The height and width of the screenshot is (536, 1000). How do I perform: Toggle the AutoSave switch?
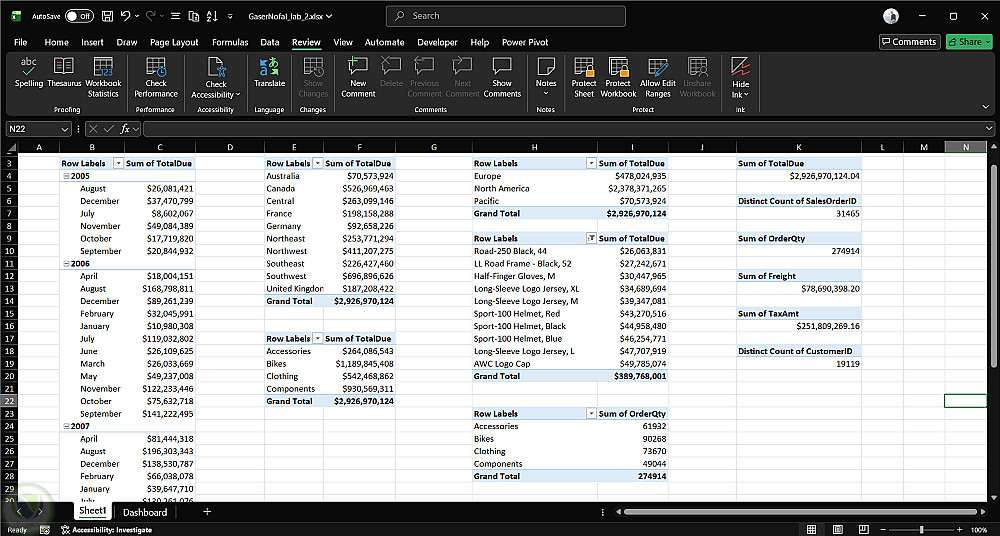click(79, 16)
